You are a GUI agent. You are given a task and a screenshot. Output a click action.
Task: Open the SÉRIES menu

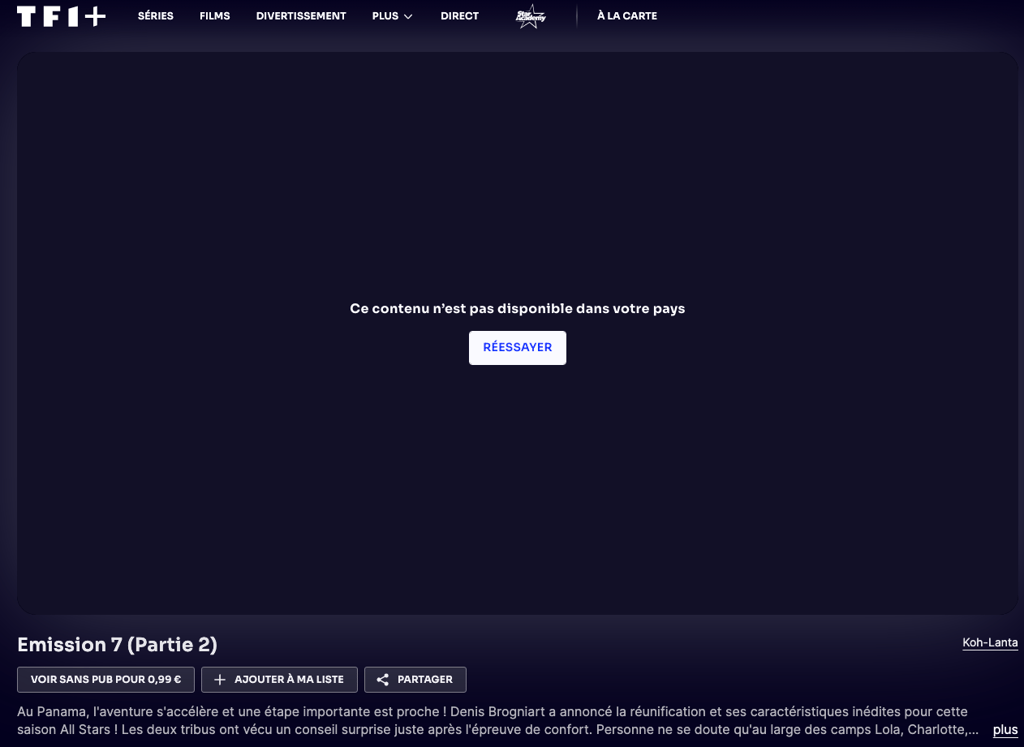tap(155, 16)
